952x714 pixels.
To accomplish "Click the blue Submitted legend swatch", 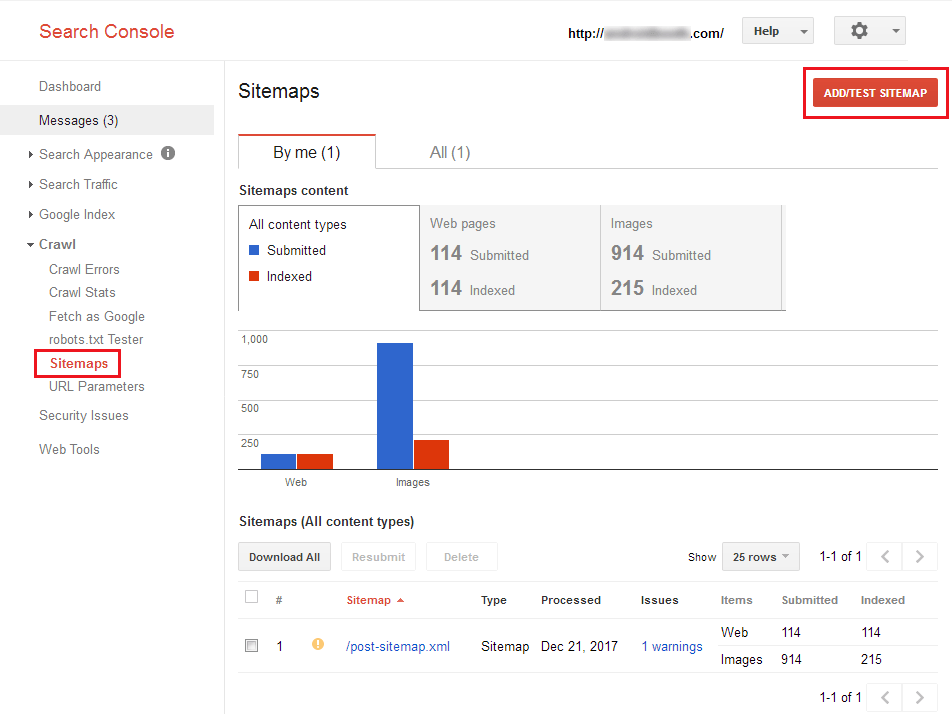I will tap(254, 250).
